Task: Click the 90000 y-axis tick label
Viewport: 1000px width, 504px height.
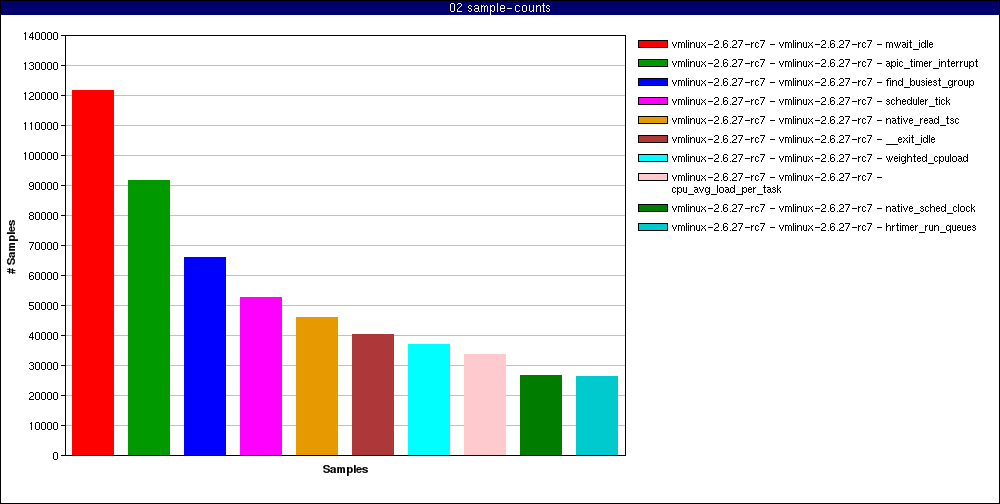Action: pyautogui.click(x=43, y=186)
